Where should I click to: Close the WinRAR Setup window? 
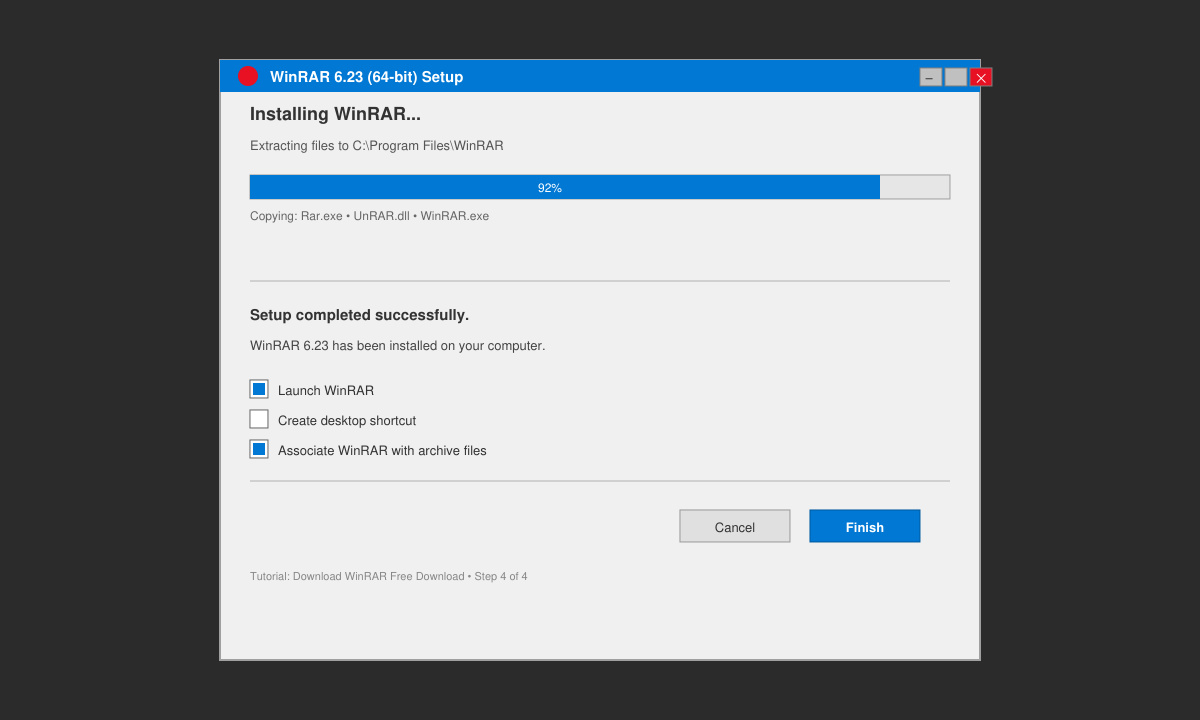(981, 77)
